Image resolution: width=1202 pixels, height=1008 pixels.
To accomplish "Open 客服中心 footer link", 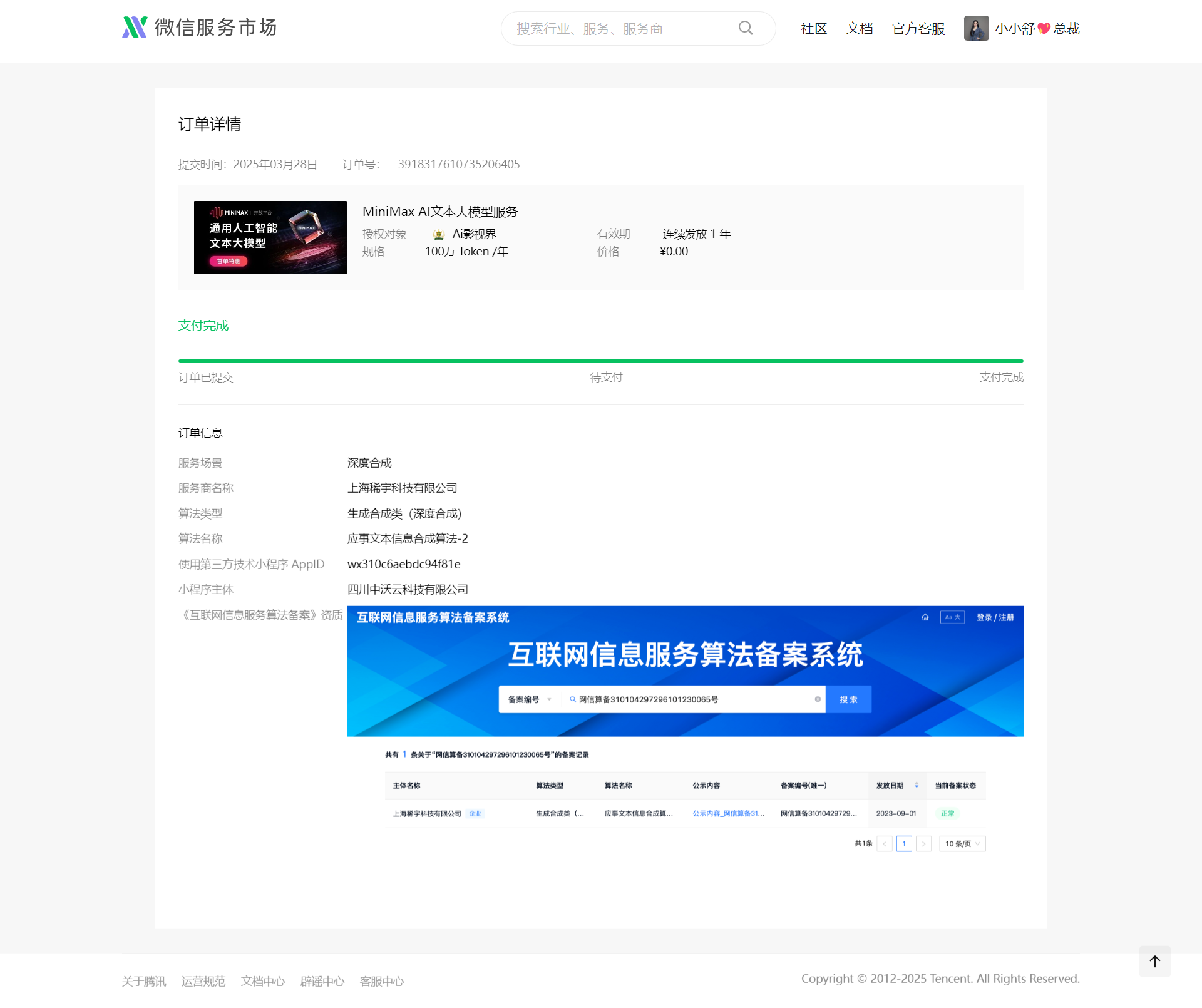I will click(382, 981).
